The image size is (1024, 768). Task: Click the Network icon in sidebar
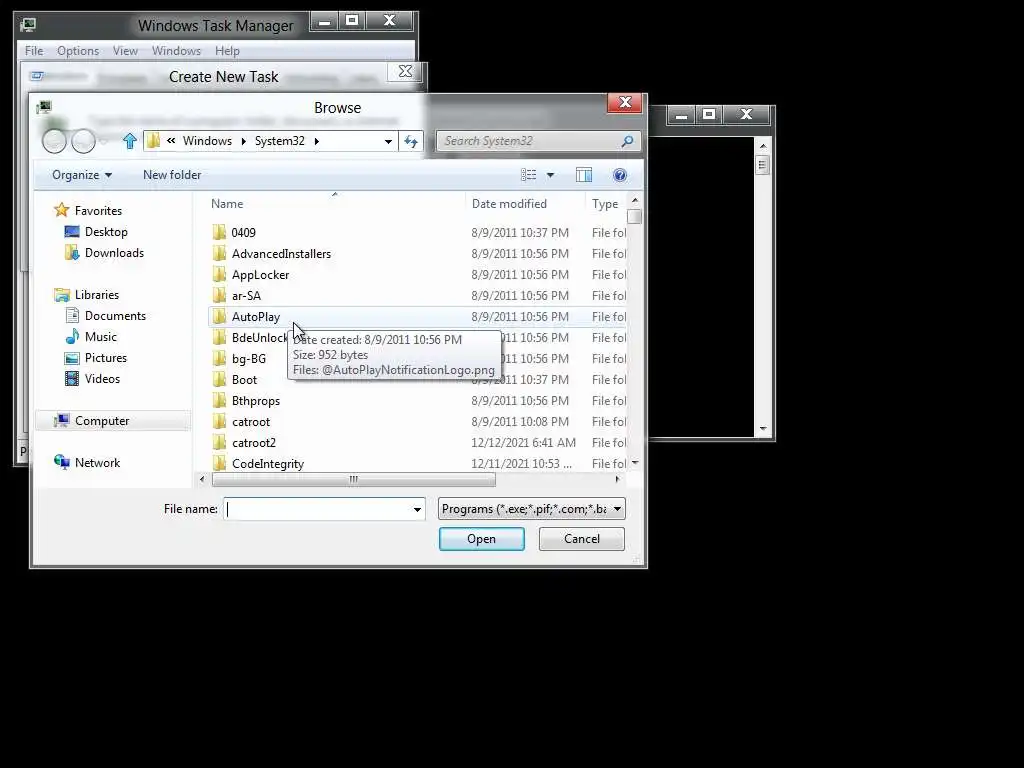coord(62,462)
